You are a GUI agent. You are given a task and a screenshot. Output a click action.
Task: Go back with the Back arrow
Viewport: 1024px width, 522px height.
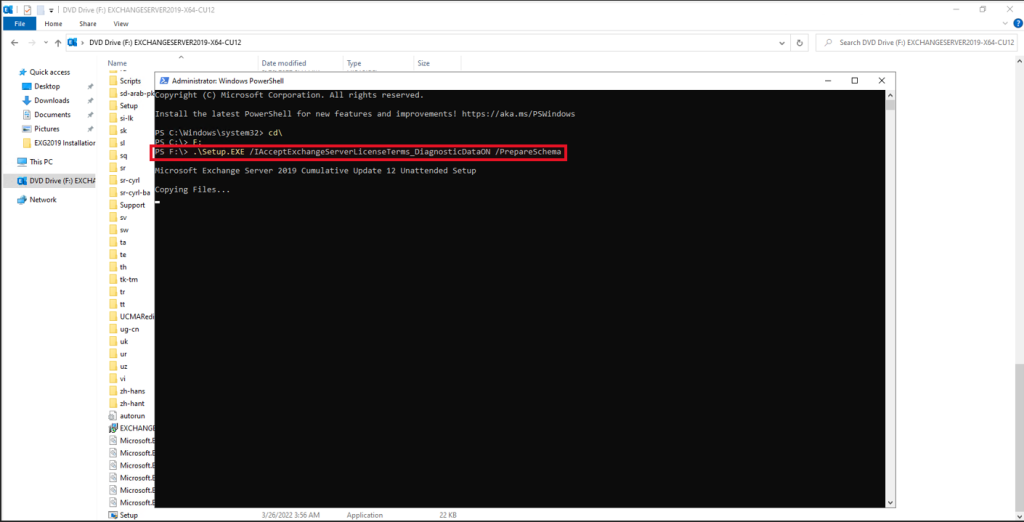pos(14,42)
